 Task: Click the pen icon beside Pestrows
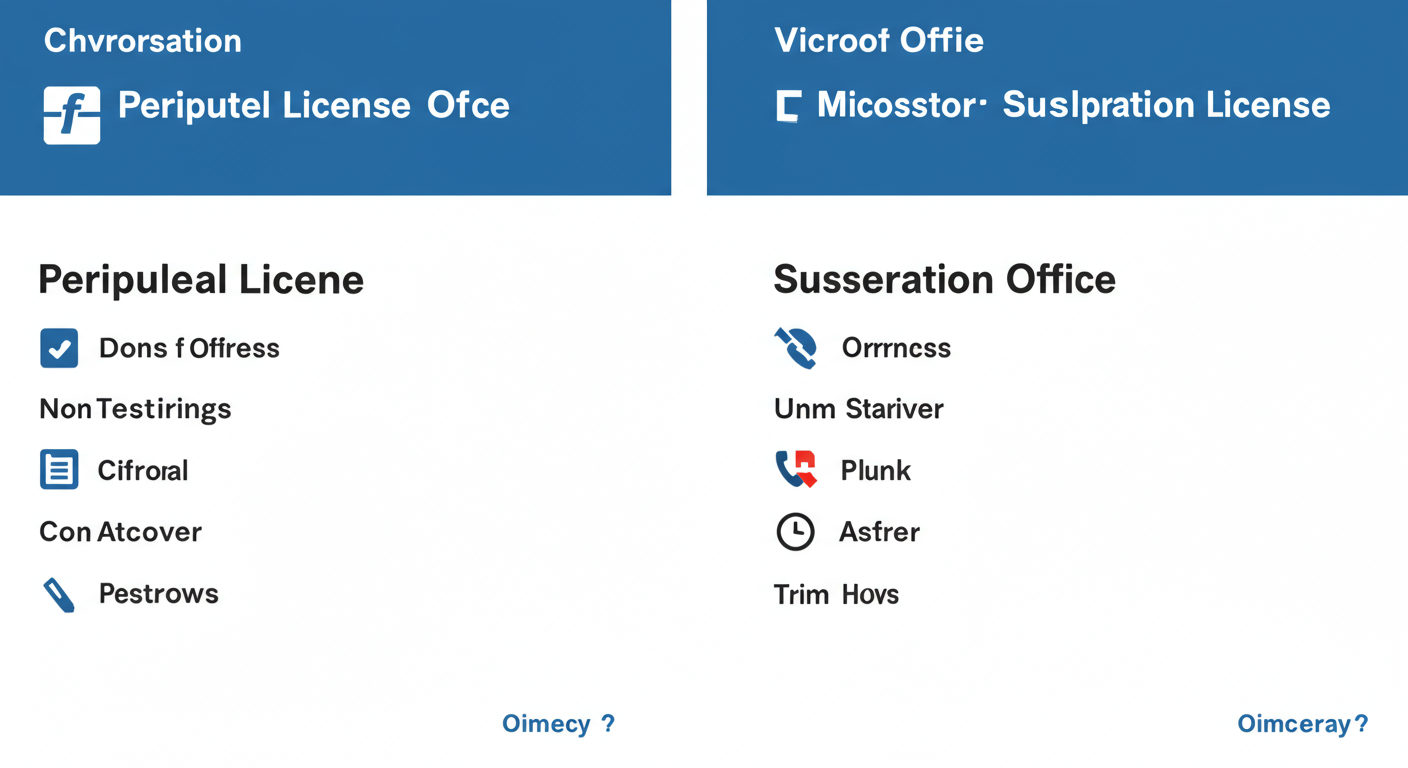coord(59,594)
